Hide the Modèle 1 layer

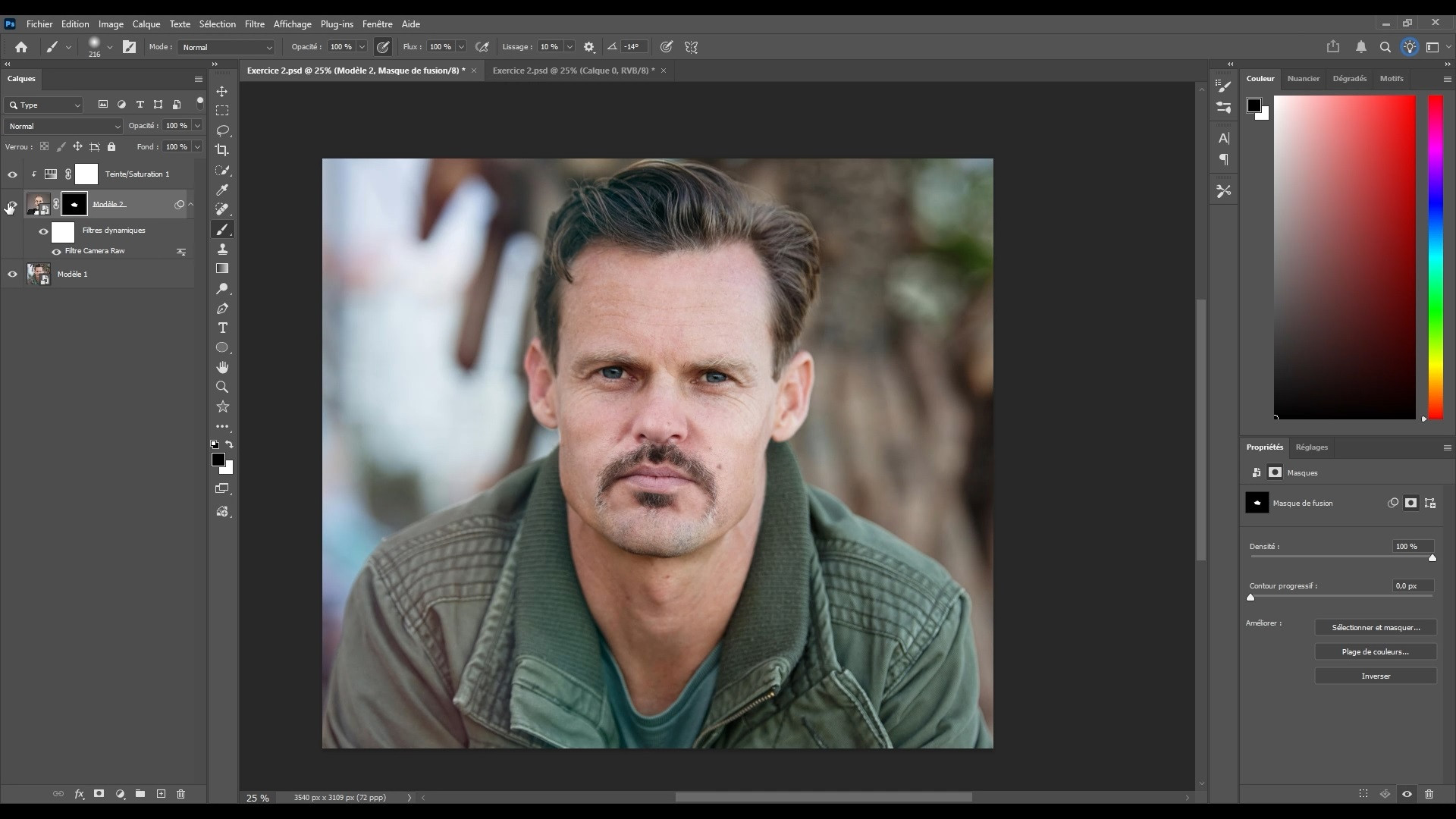click(12, 275)
